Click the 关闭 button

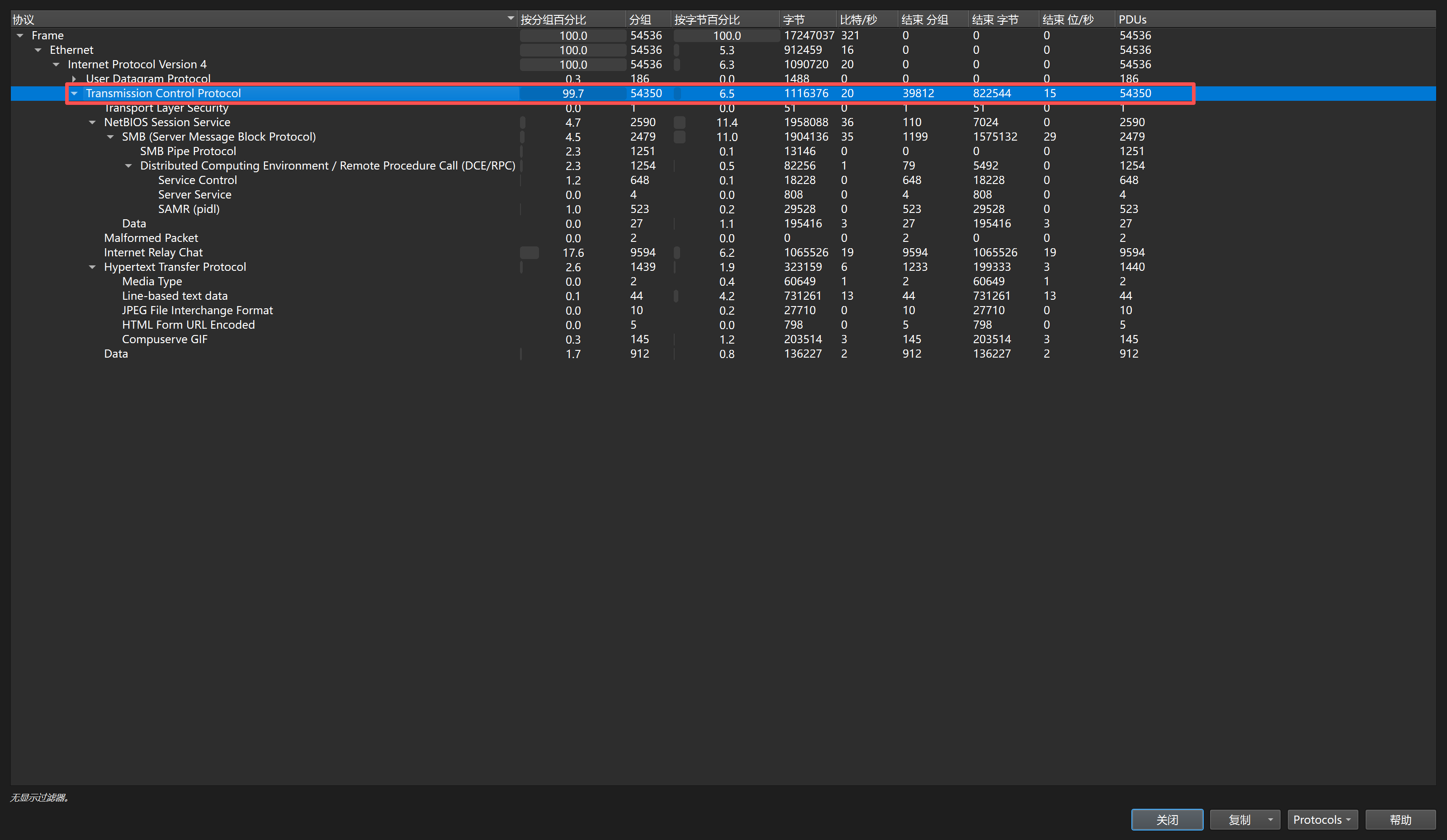1167,820
